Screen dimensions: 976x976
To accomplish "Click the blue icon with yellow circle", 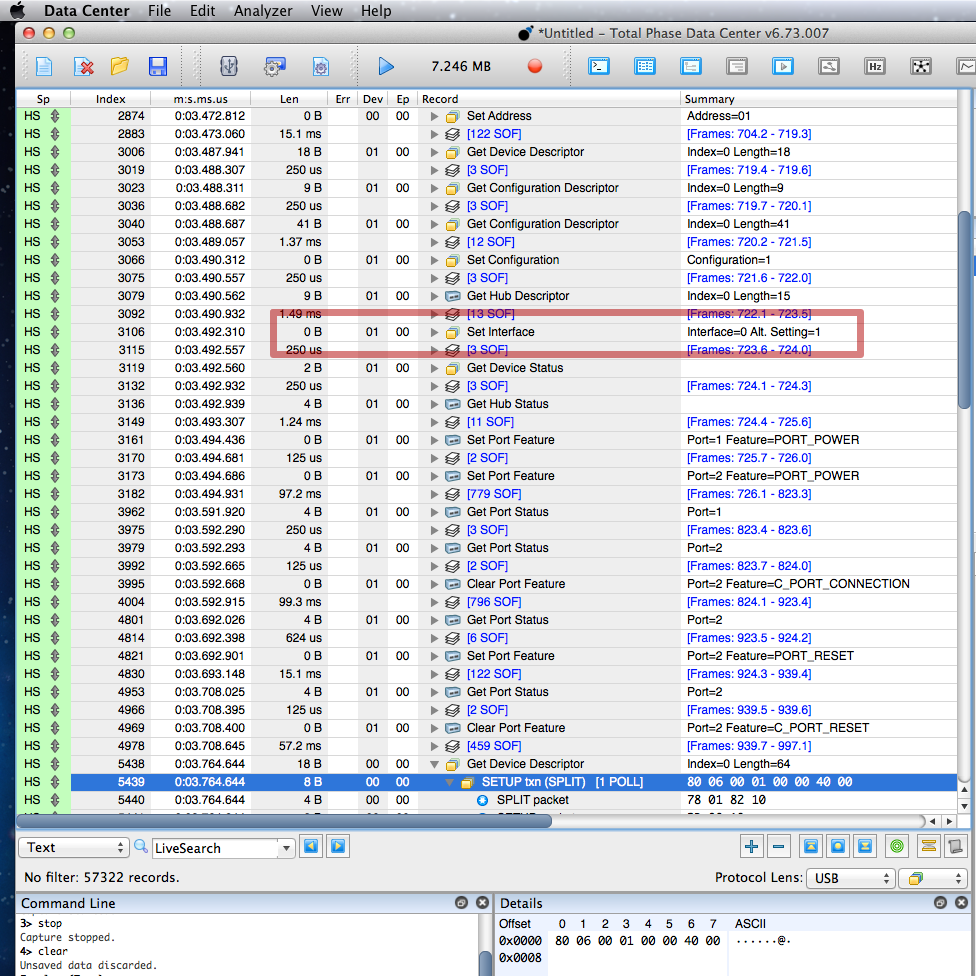I will click(838, 847).
